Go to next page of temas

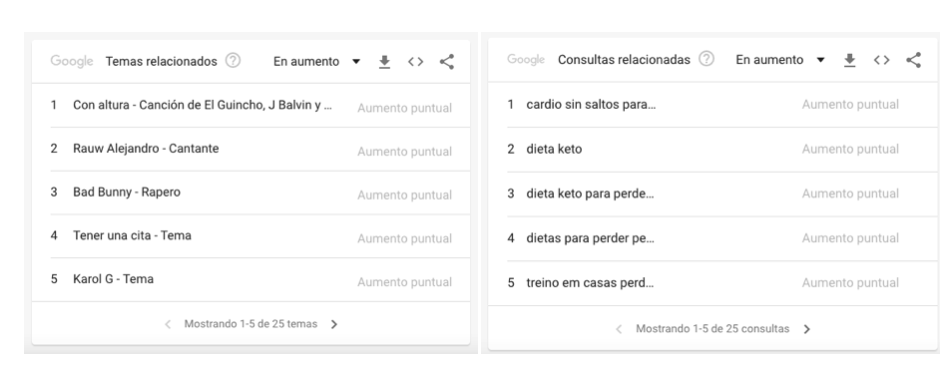pos(334,324)
